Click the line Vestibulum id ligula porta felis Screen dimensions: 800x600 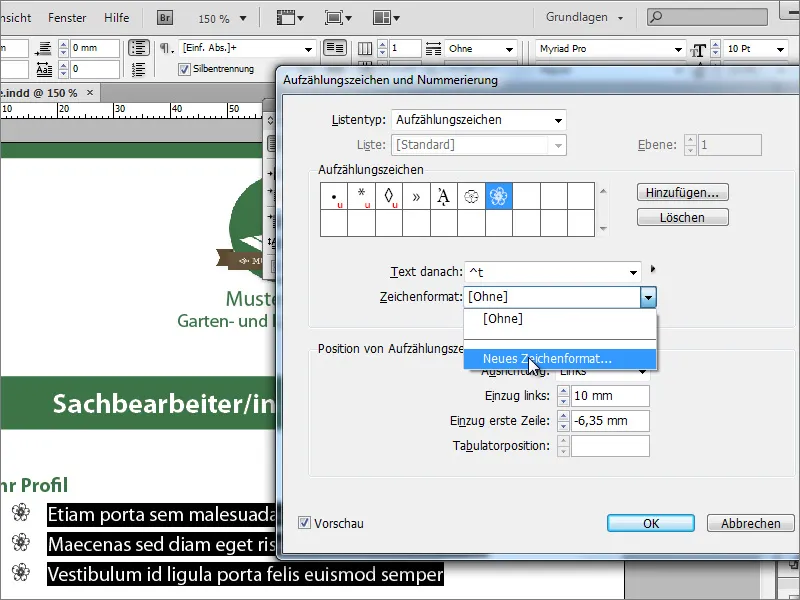pos(245,574)
